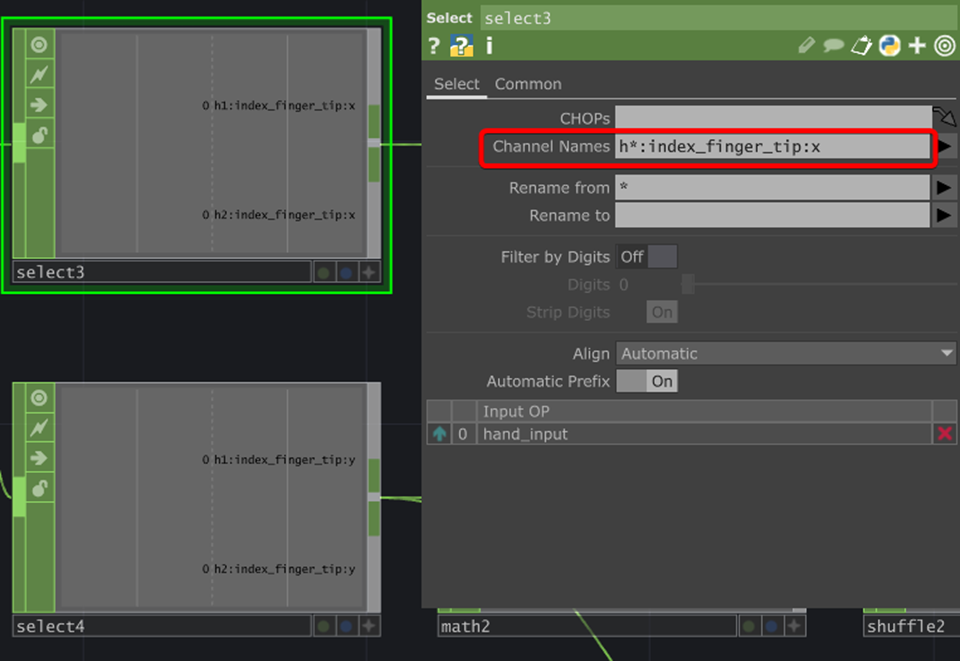This screenshot has width=960, height=661.
Task: Click the Digits slider track
Action: (688, 285)
